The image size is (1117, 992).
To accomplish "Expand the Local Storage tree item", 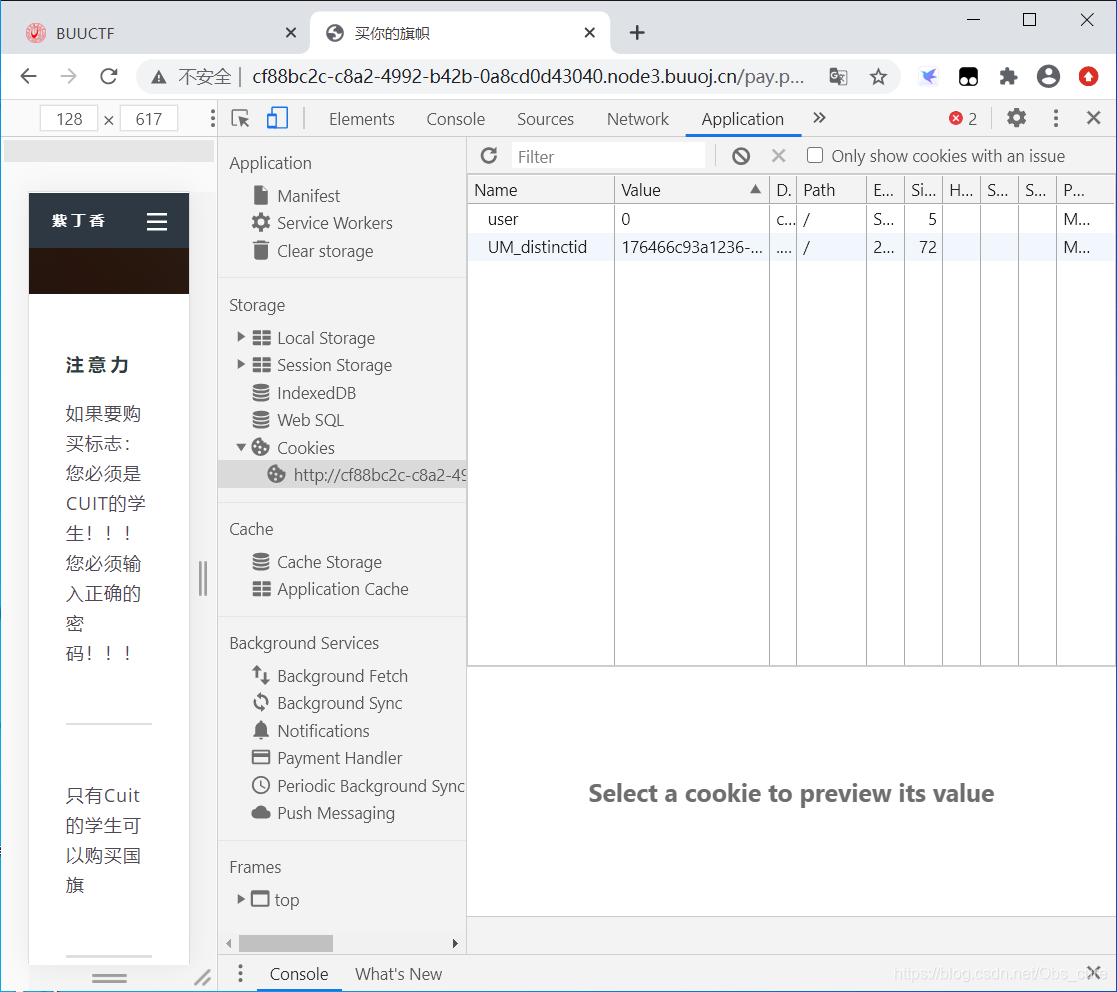I will point(241,337).
